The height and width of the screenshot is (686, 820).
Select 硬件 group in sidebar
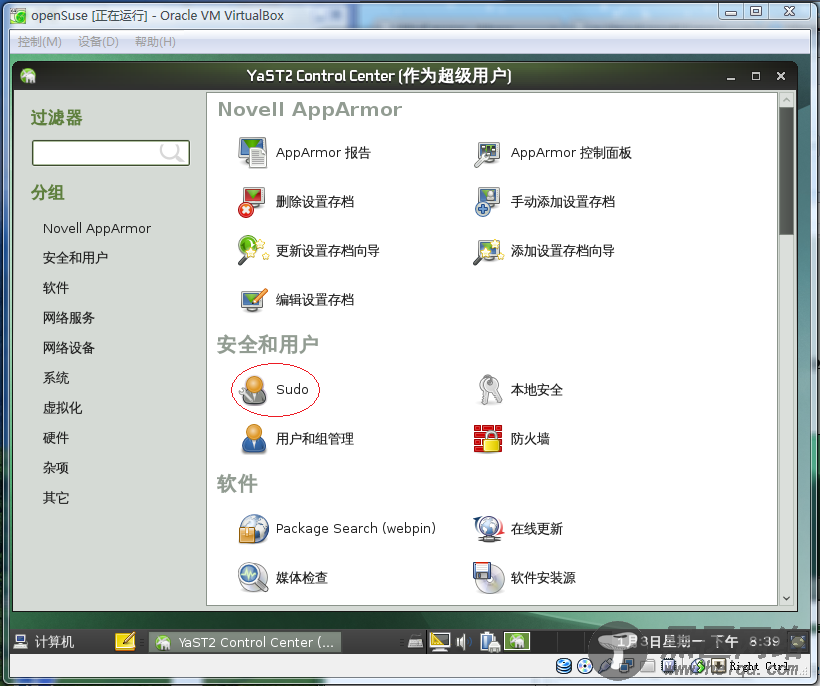pyautogui.click(x=55, y=438)
